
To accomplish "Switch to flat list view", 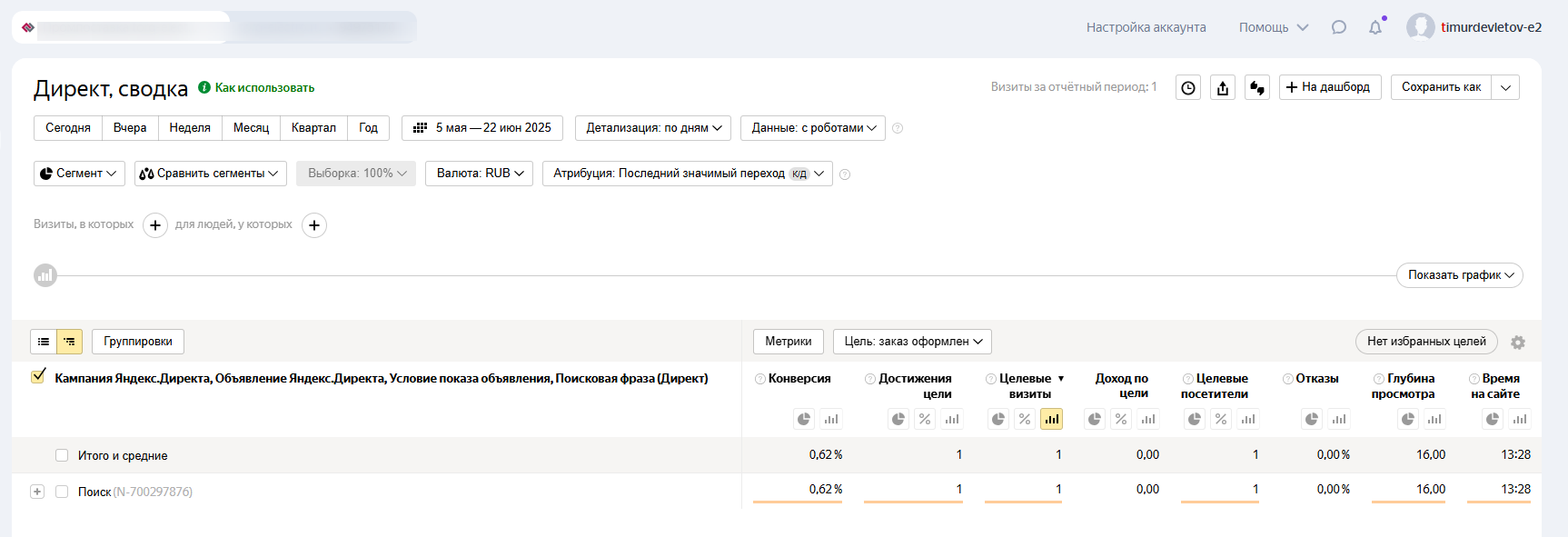I will point(44,342).
